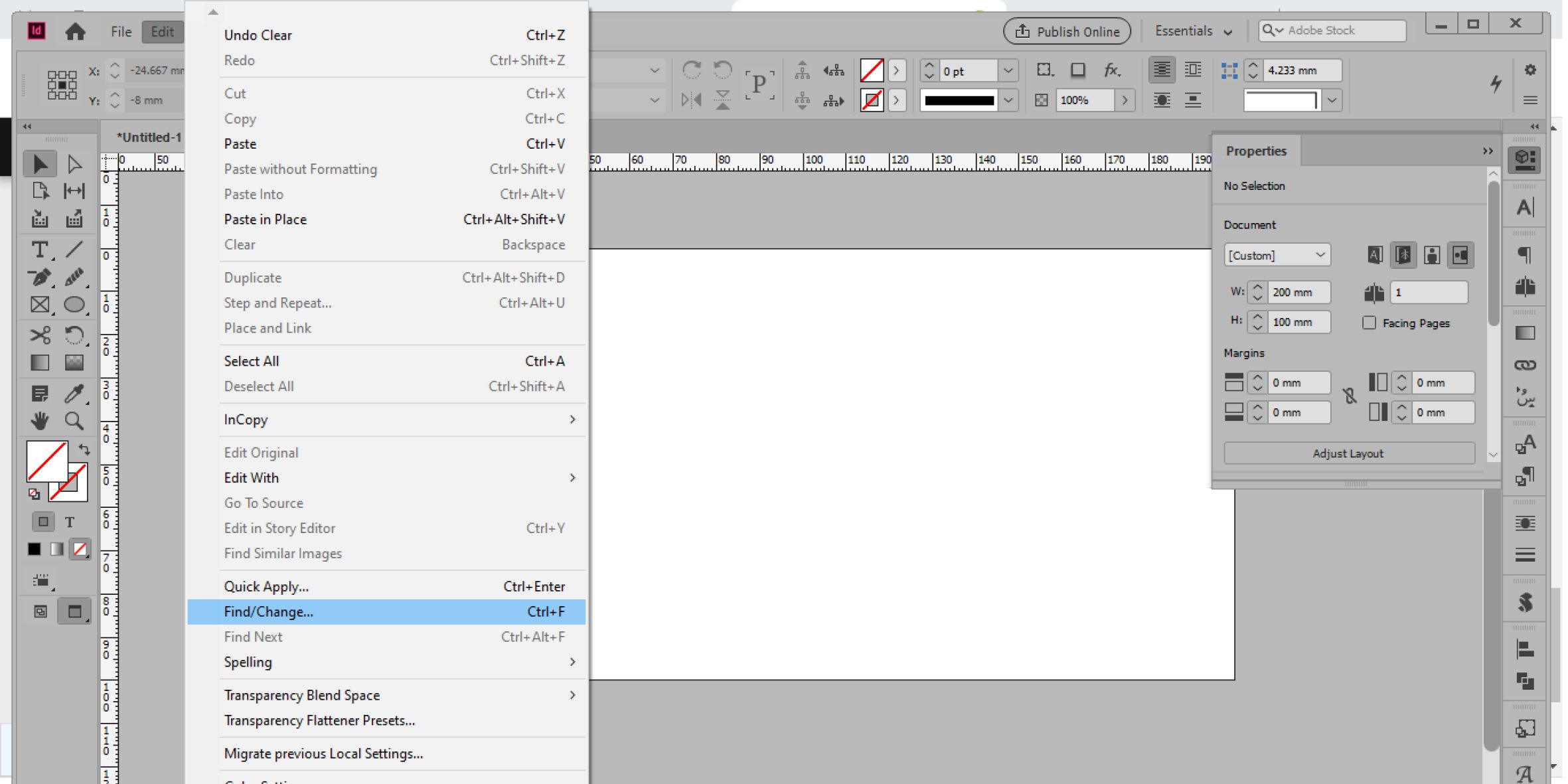Select the Scissors tool

coord(40,335)
